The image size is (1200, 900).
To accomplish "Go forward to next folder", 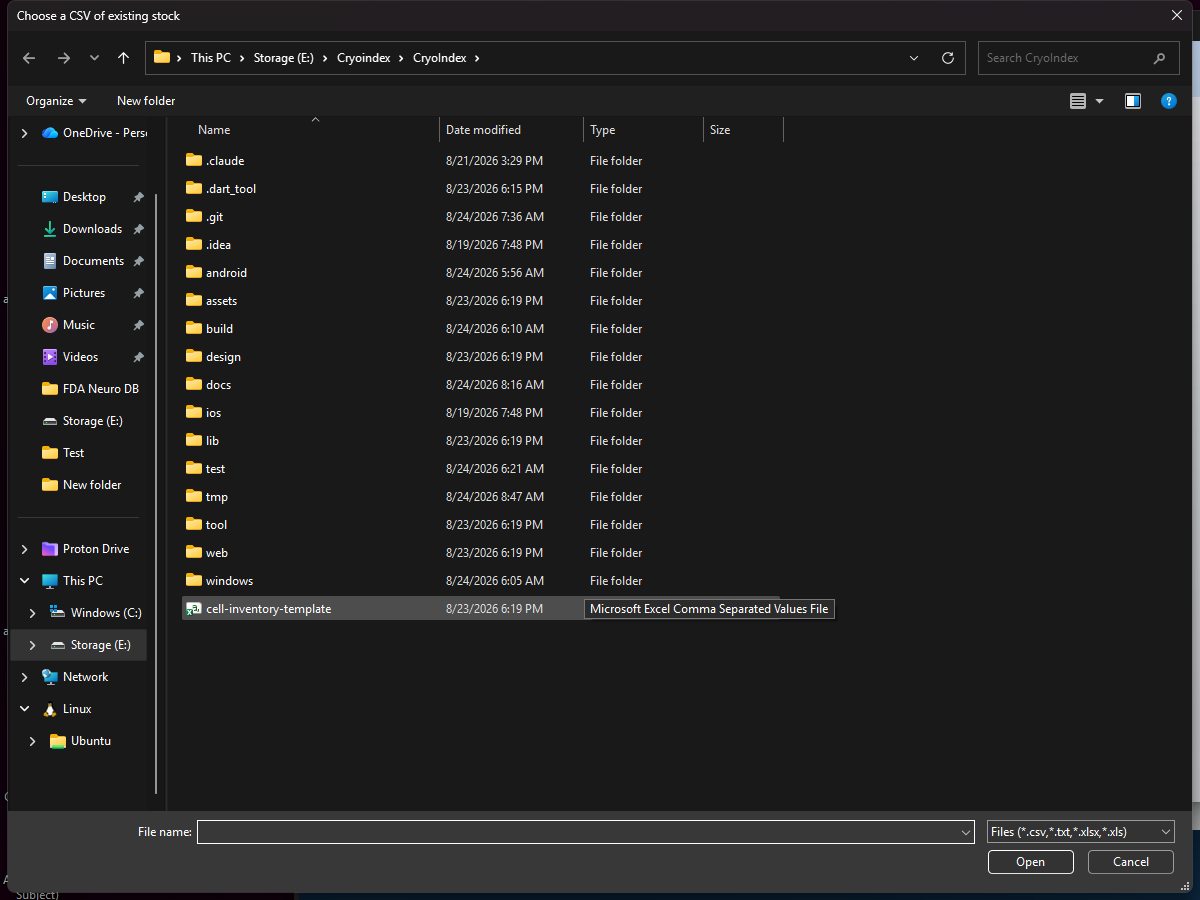I will [64, 58].
